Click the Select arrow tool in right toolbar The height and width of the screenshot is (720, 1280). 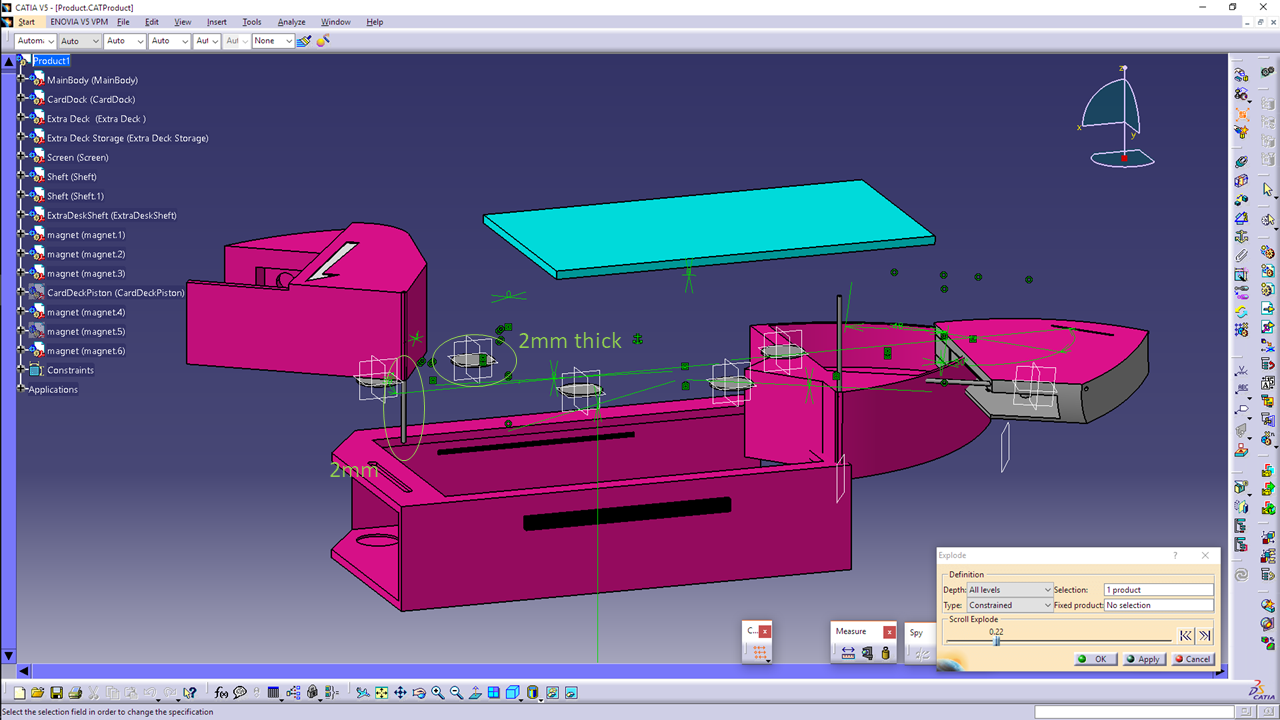click(1267, 189)
